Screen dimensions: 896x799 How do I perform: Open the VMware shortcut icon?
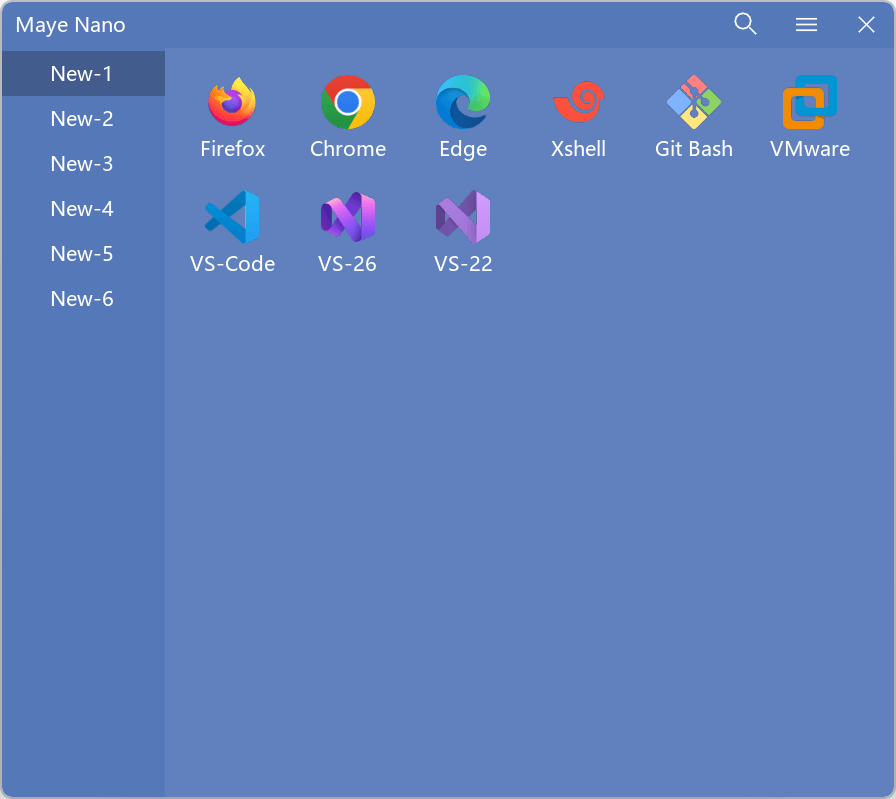coord(809,102)
